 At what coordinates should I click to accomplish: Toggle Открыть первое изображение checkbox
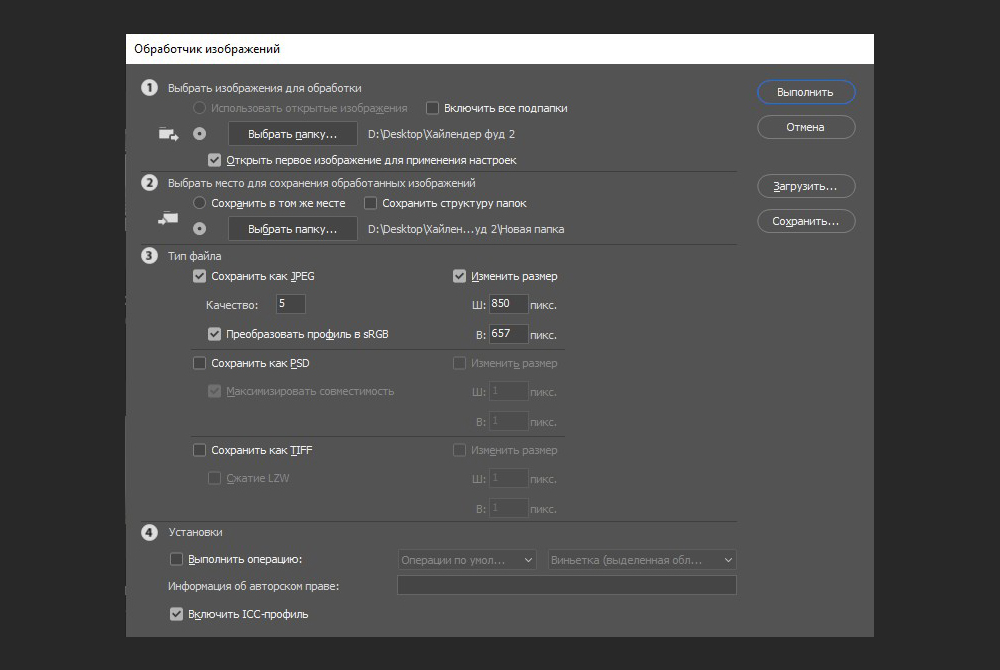[x=214, y=160]
